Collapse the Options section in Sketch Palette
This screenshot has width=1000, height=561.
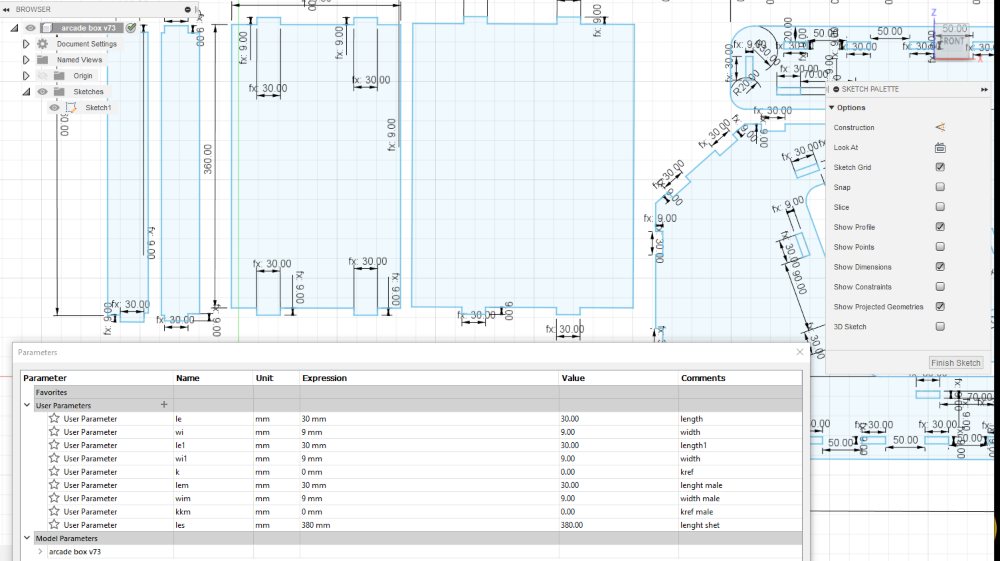(832, 108)
